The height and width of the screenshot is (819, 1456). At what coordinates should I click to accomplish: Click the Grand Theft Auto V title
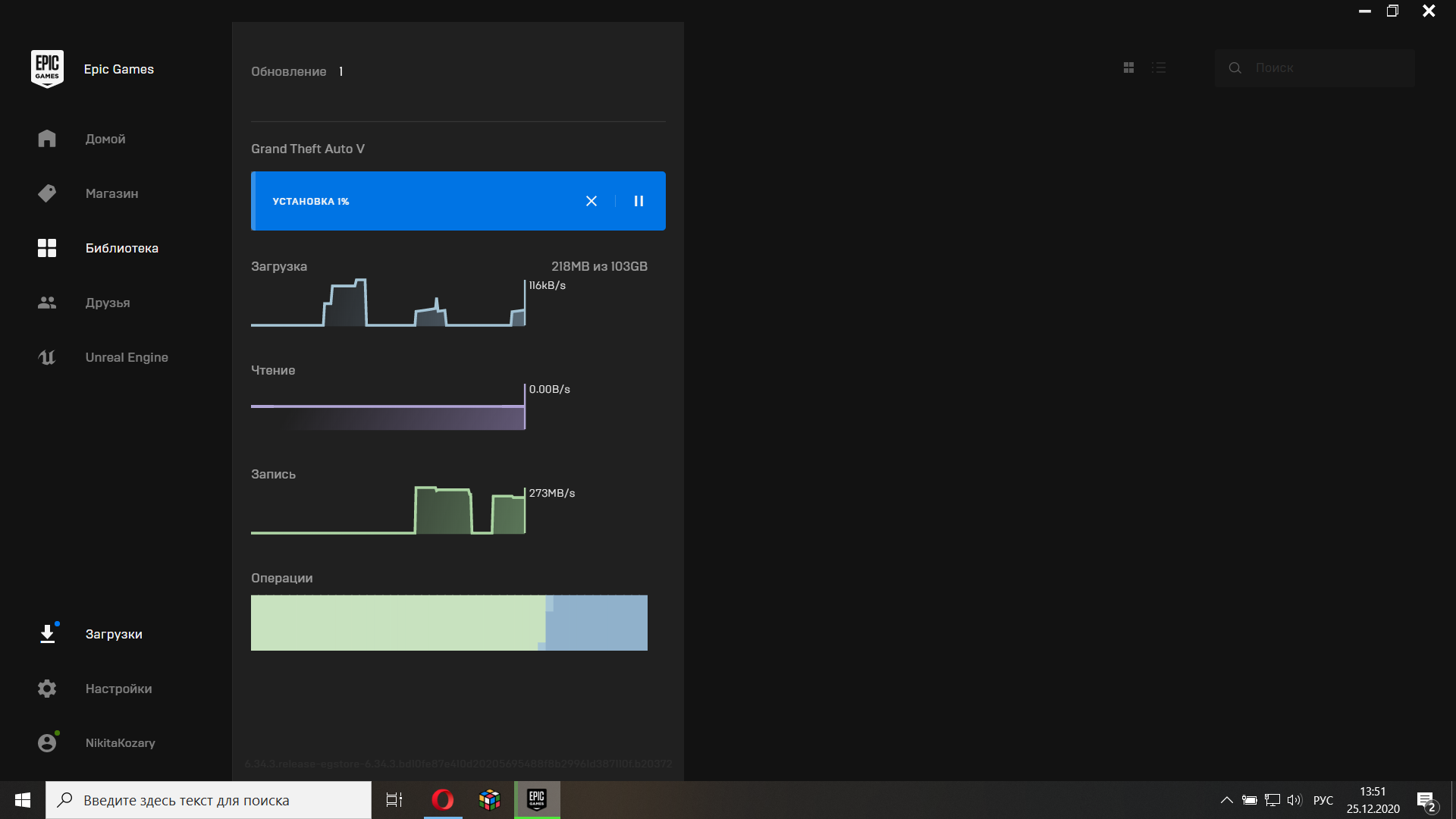click(308, 149)
